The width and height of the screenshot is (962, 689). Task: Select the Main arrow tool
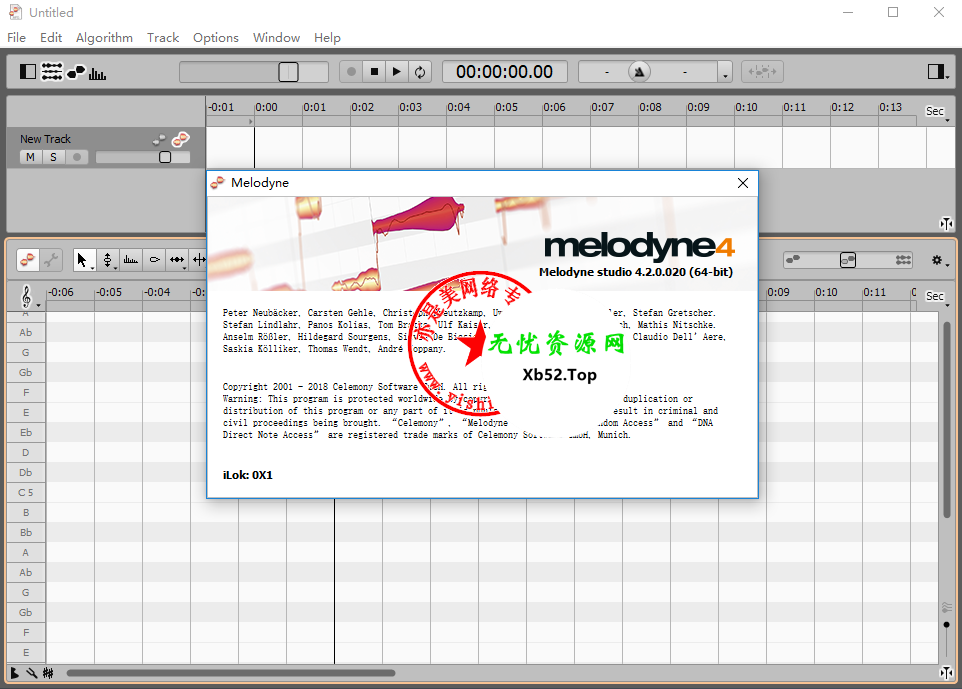[82, 260]
